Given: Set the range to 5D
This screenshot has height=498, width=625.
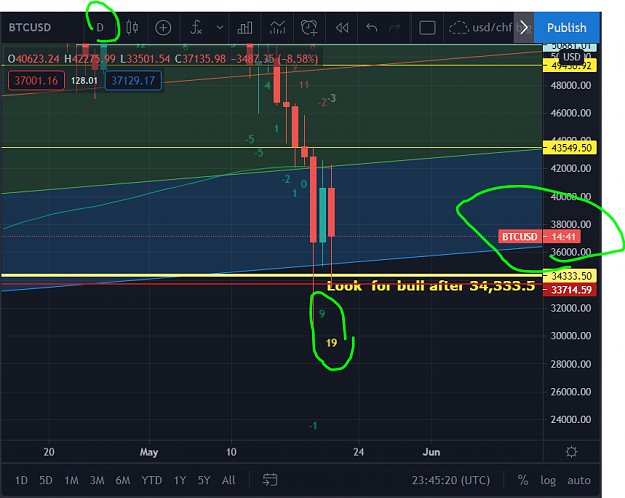Looking at the screenshot, I should tap(46, 480).
